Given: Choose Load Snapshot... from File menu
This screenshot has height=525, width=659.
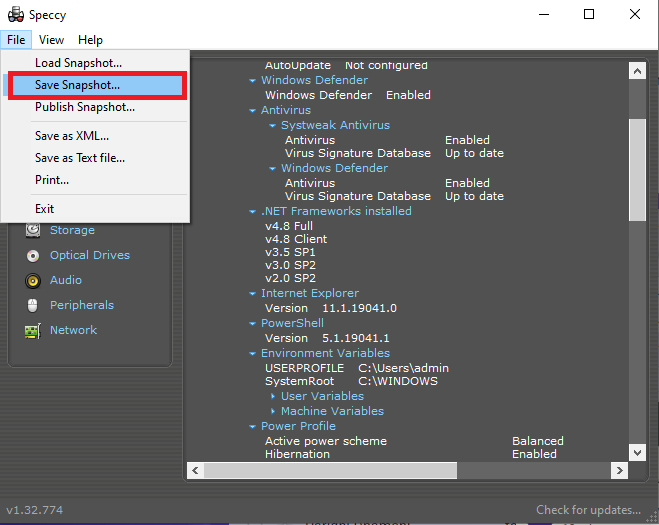Looking at the screenshot, I should click(x=95, y=63).
